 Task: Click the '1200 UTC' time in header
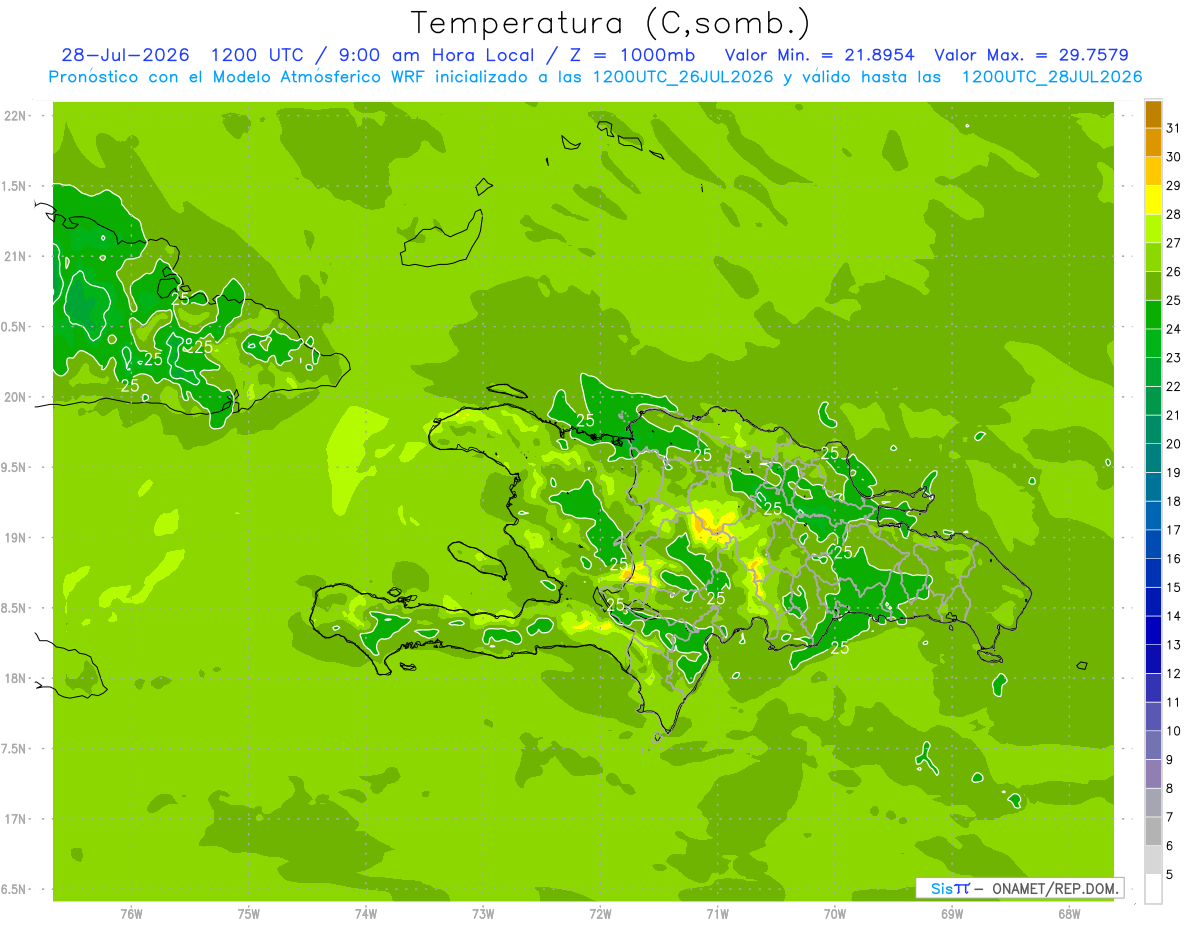coord(256,55)
